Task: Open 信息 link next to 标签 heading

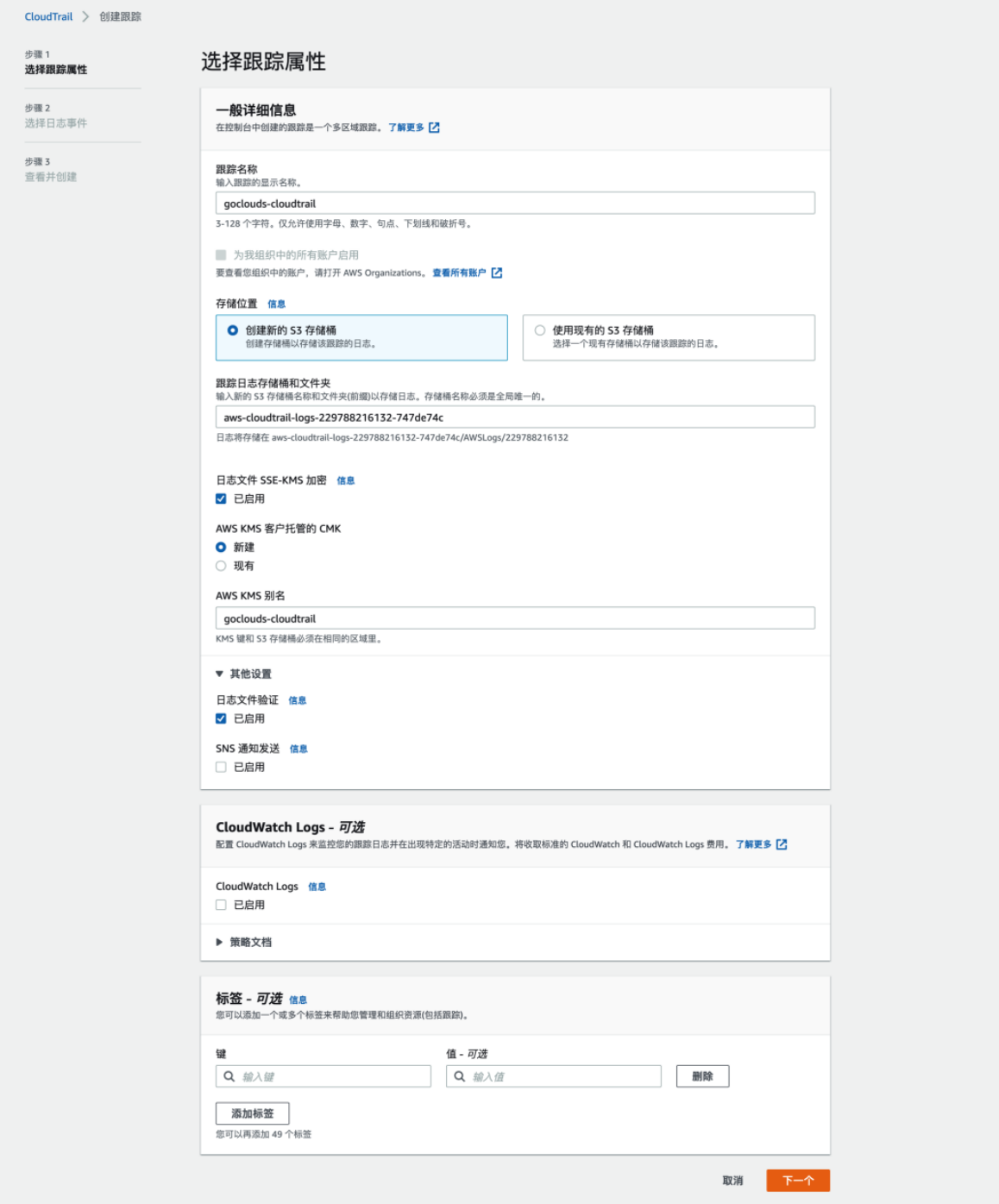Action: (298, 1000)
